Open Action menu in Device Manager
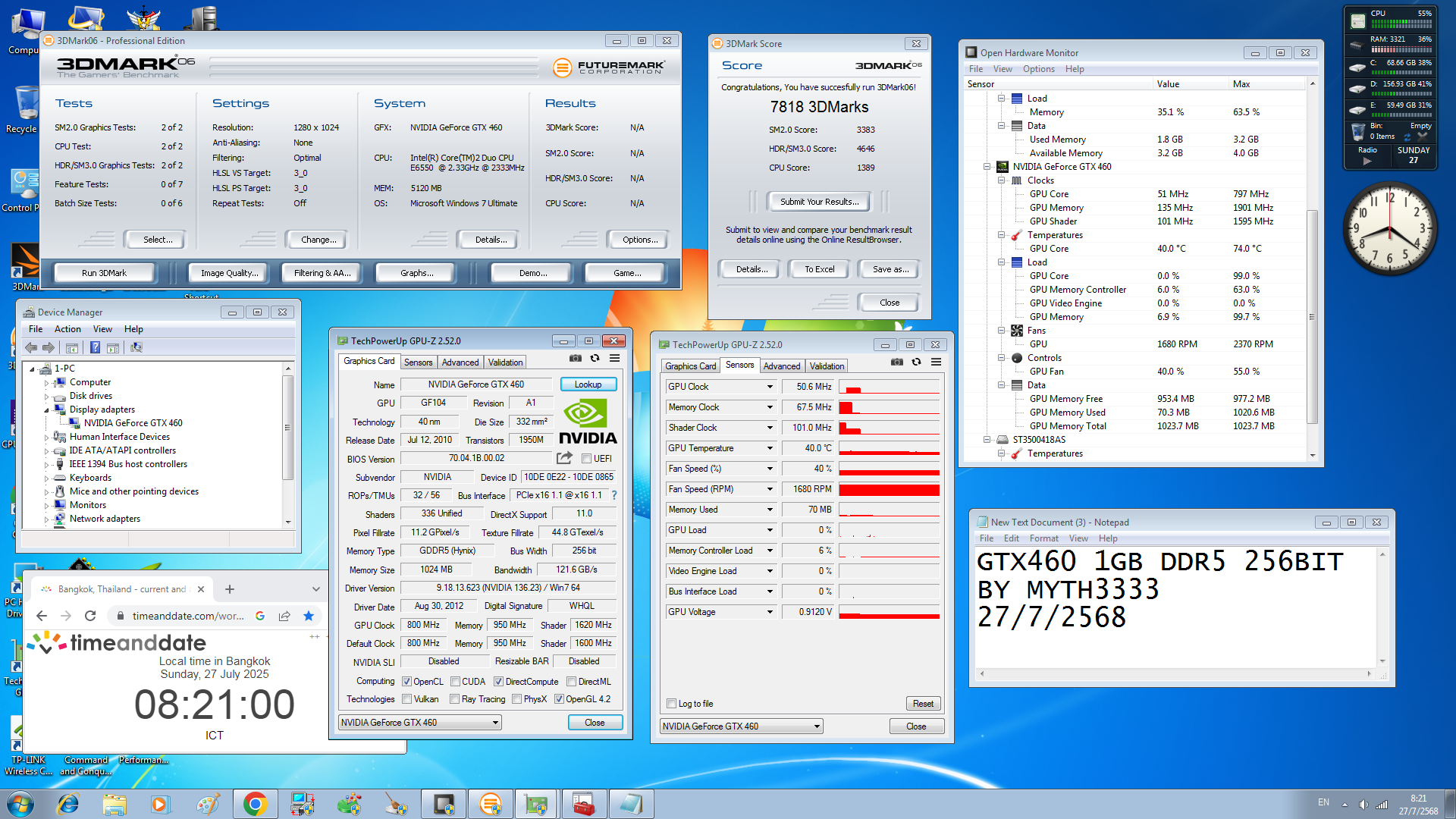1456x819 pixels. tap(67, 329)
